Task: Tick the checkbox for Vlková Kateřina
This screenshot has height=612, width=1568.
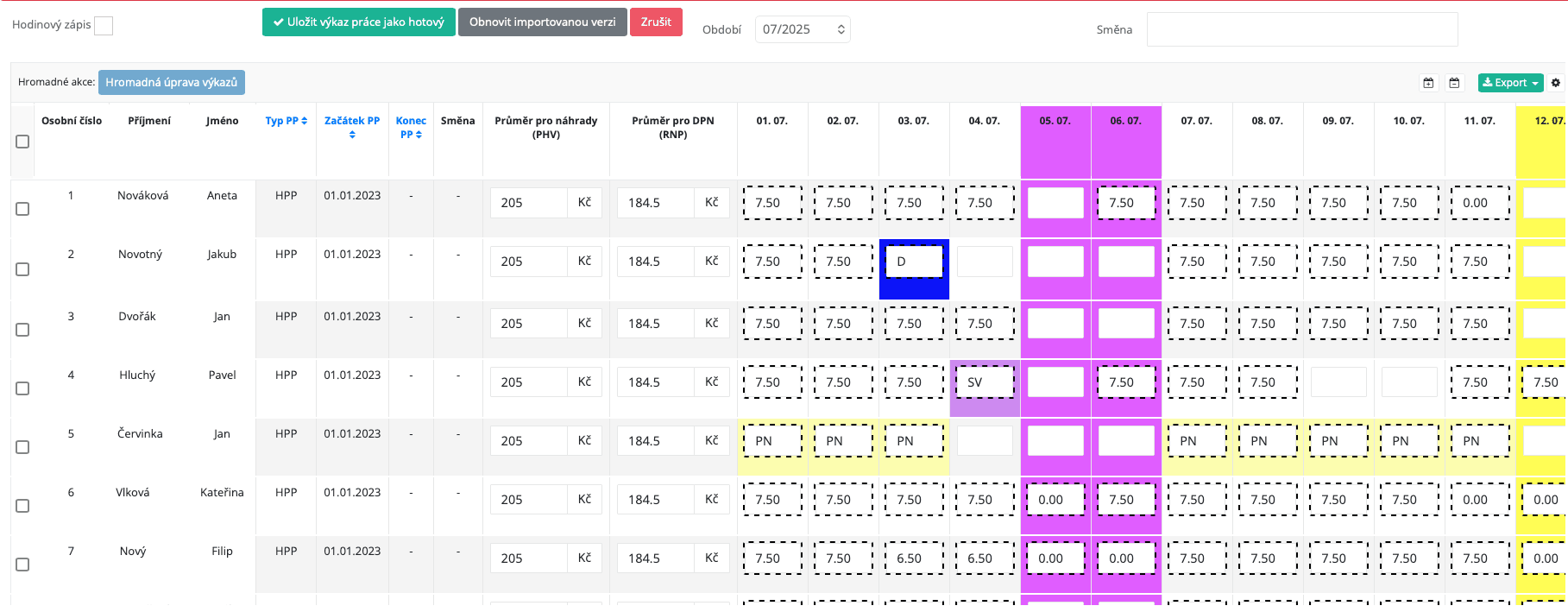Action: [x=22, y=506]
